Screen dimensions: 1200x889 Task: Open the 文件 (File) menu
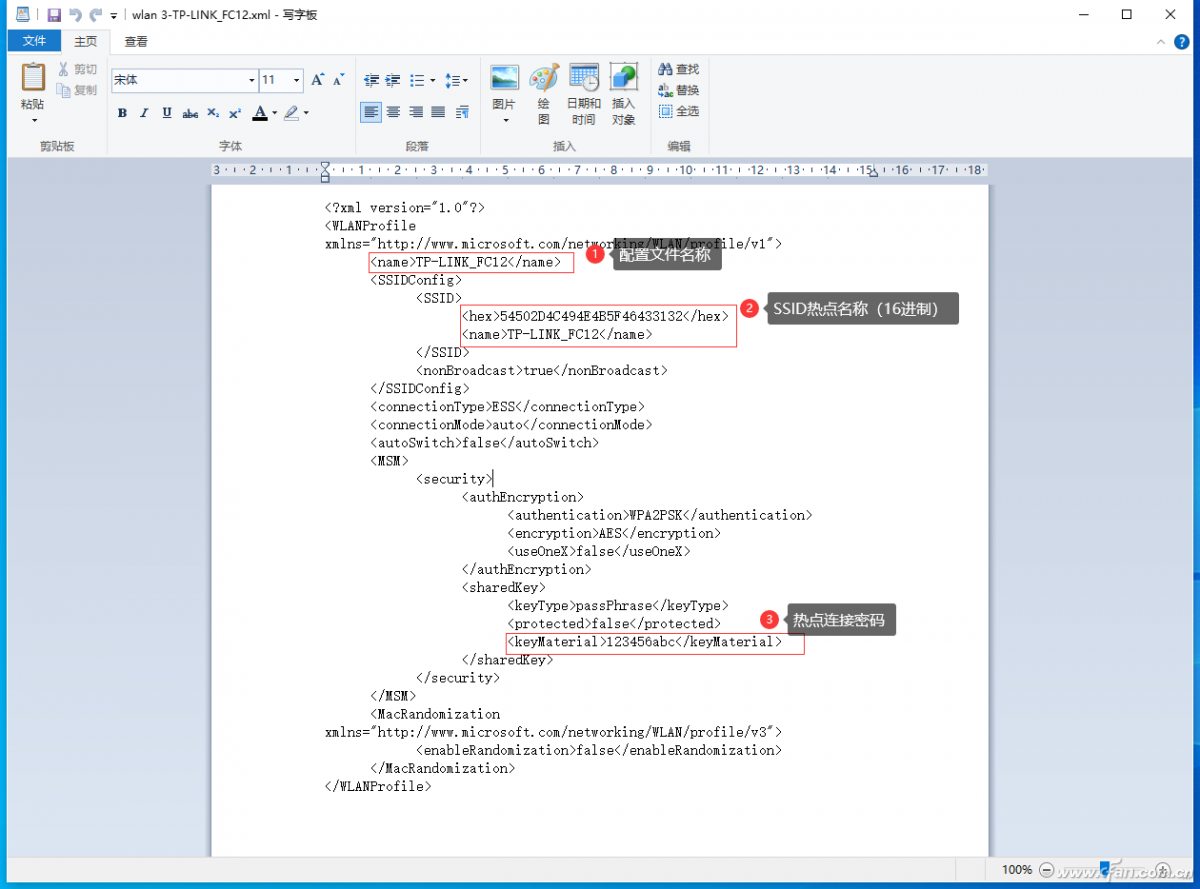[35, 41]
